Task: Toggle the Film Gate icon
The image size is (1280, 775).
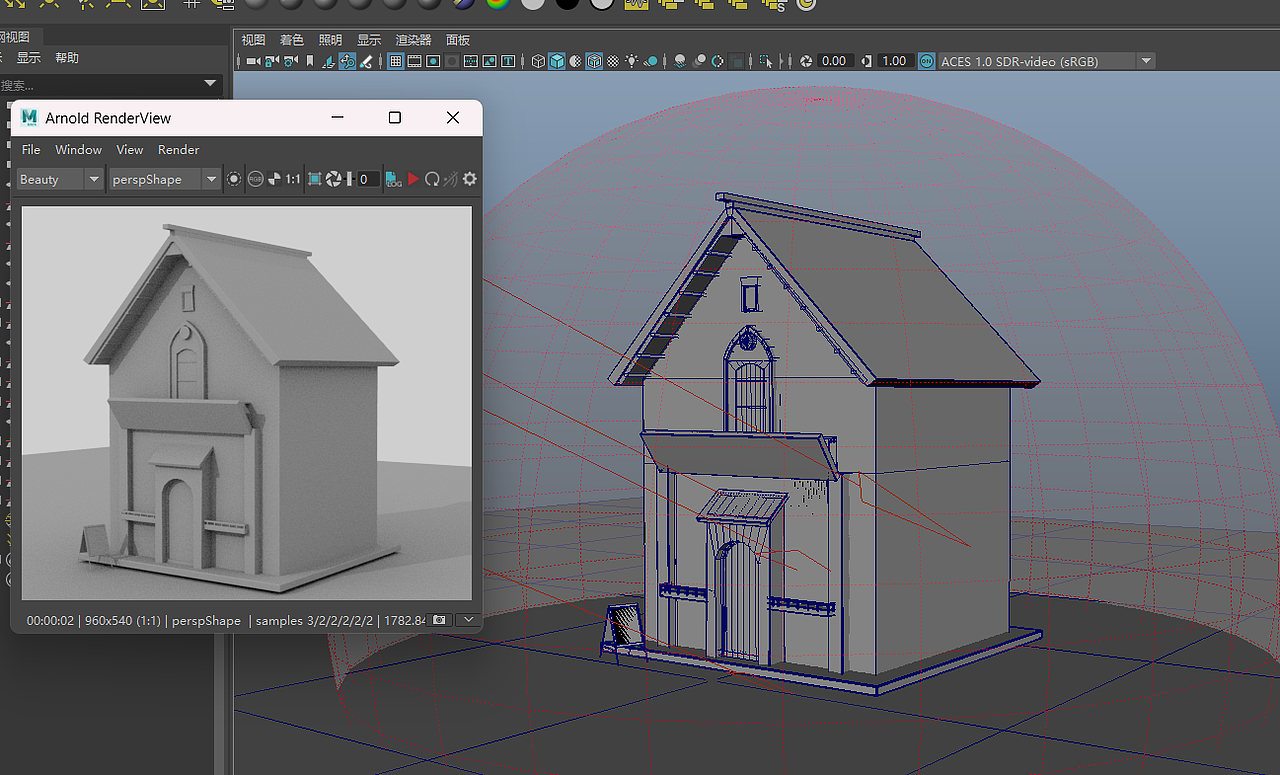Action: pos(414,61)
